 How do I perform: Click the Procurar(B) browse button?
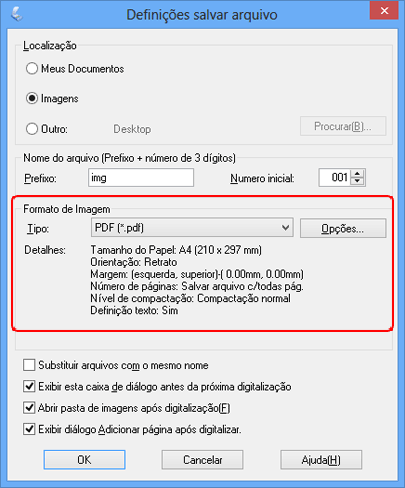click(343, 126)
